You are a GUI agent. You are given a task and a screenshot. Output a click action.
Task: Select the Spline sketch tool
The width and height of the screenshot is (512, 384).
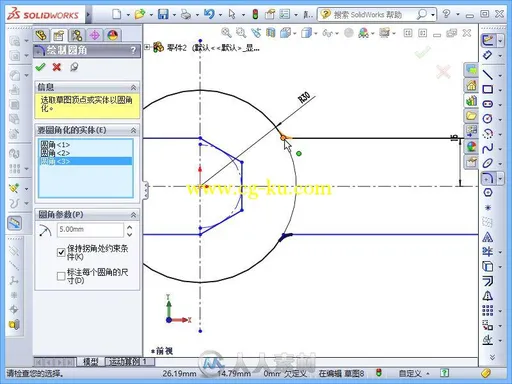pyautogui.click(x=488, y=148)
